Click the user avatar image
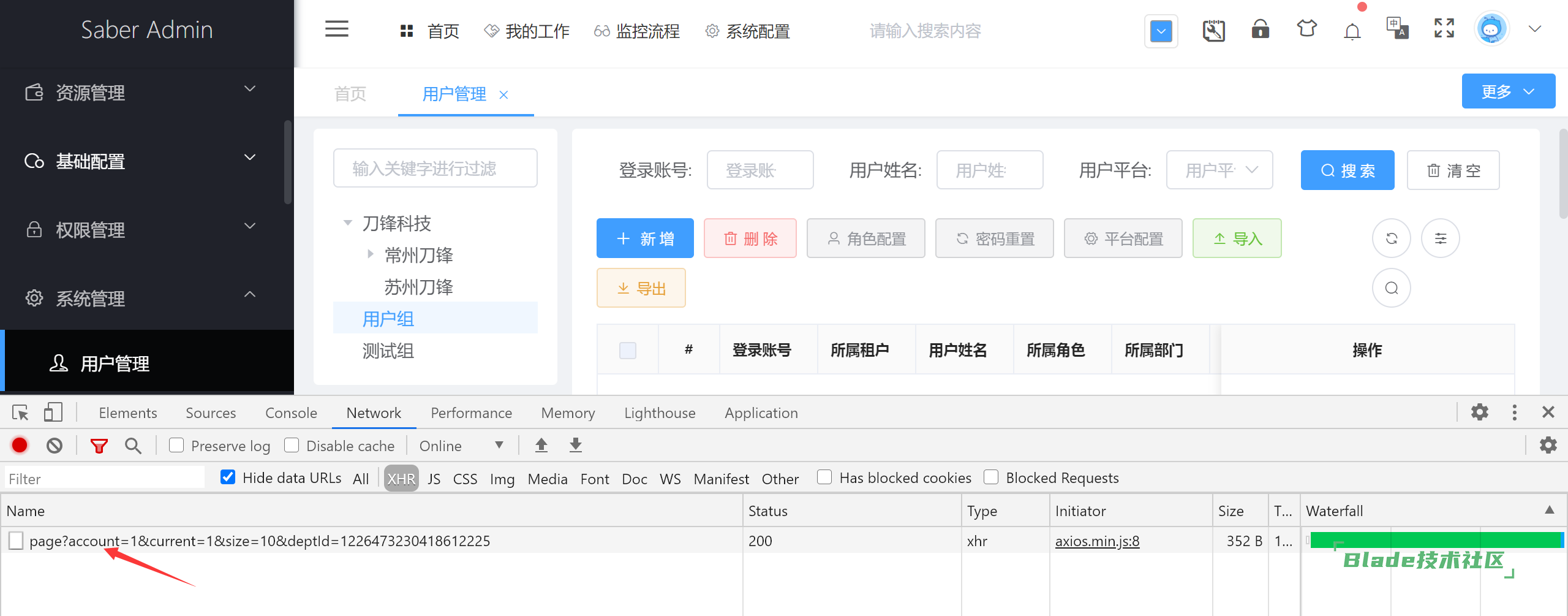 [1491, 29]
